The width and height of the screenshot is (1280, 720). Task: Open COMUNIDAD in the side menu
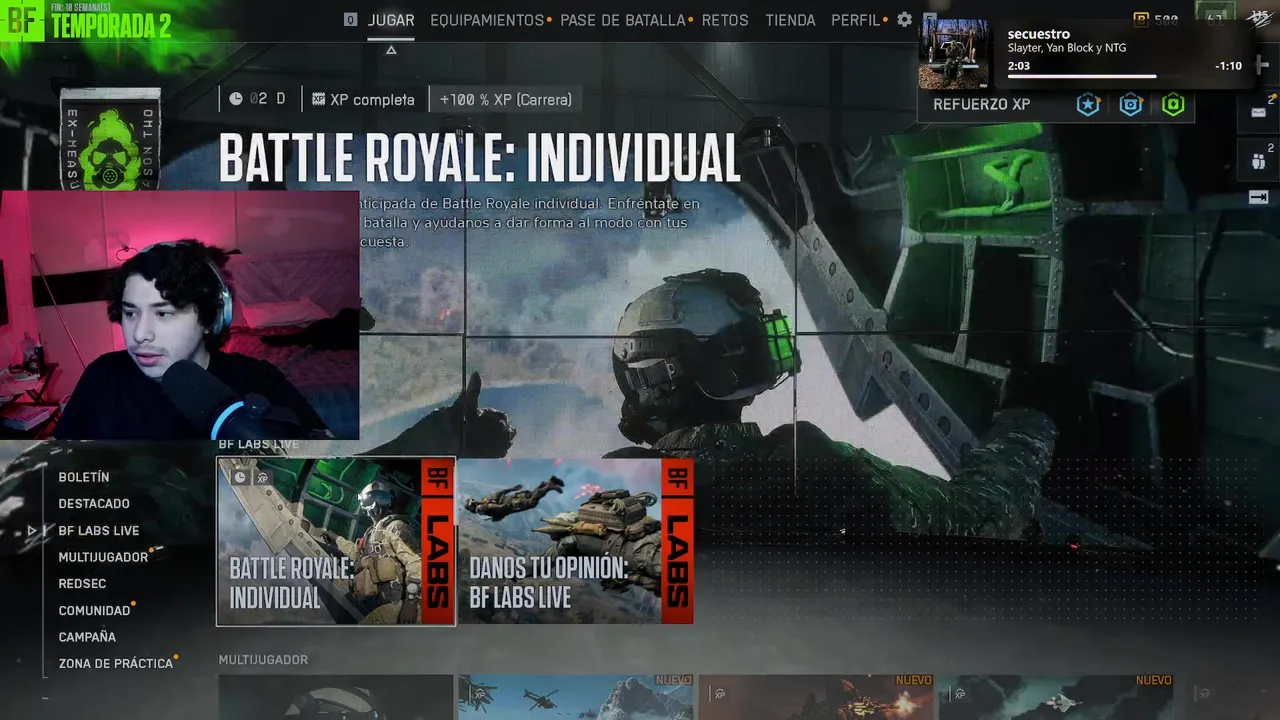click(94, 610)
